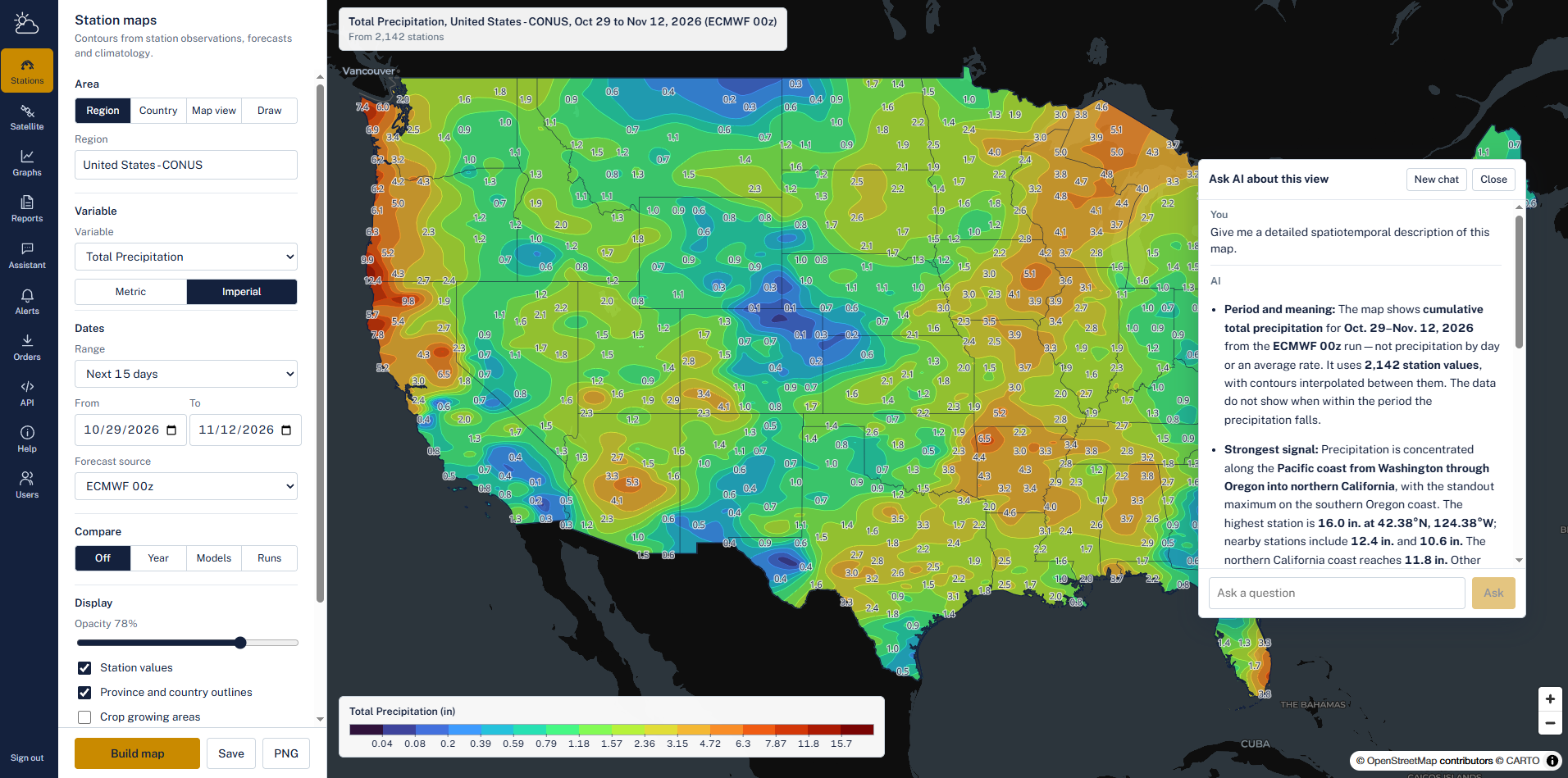This screenshot has width=1568, height=778.
Task: Open the Alerts bell section
Action: (27, 302)
